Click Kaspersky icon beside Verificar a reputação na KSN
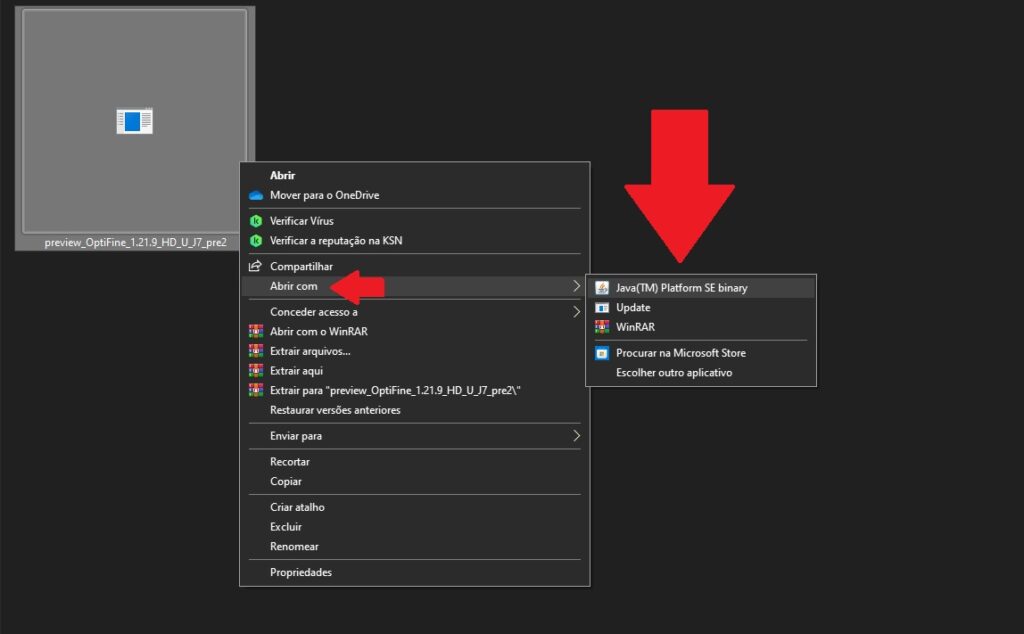 [x=256, y=241]
